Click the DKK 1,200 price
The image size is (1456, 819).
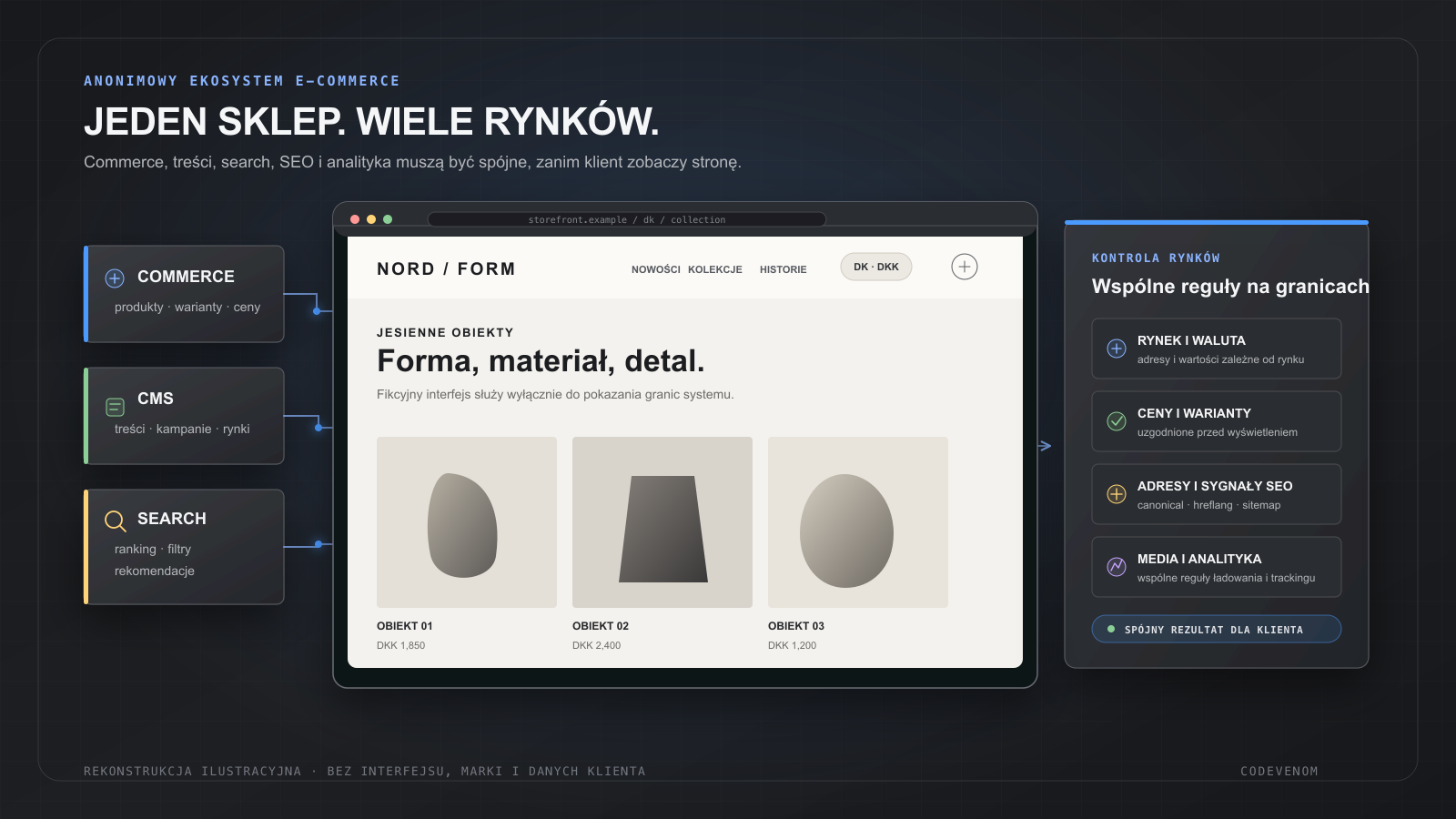(x=793, y=645)
